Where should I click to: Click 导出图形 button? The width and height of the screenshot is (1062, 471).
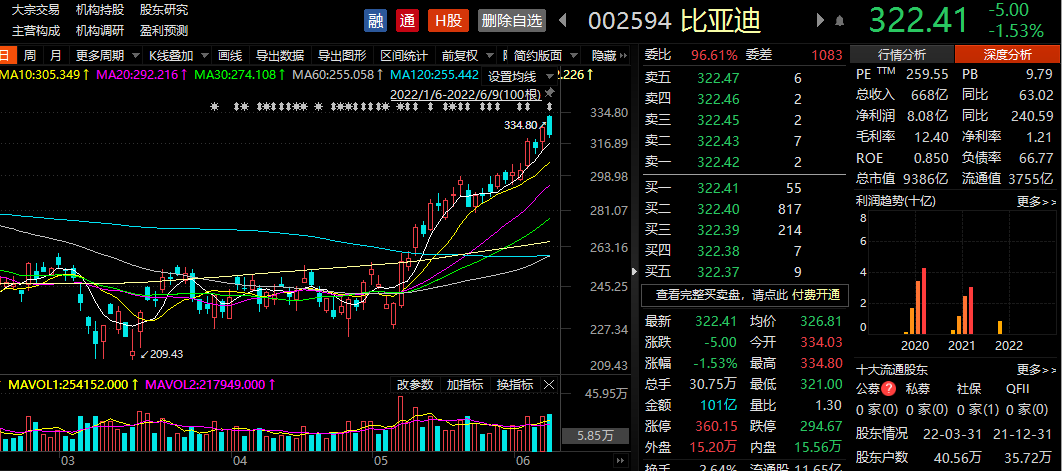tap(342, 56)
